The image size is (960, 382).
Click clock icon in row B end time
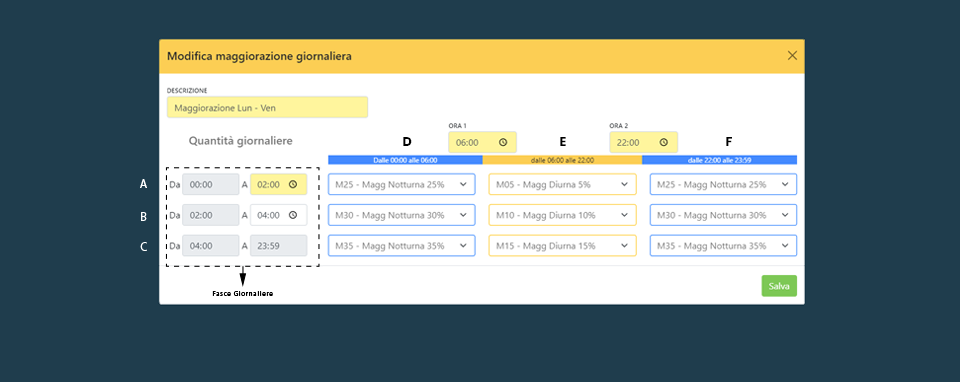pos(293,215)
